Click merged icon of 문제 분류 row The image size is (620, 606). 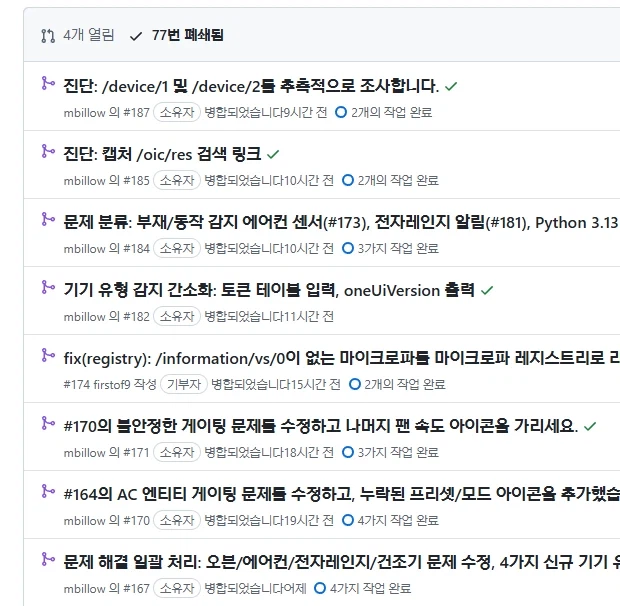pos(48,219)
